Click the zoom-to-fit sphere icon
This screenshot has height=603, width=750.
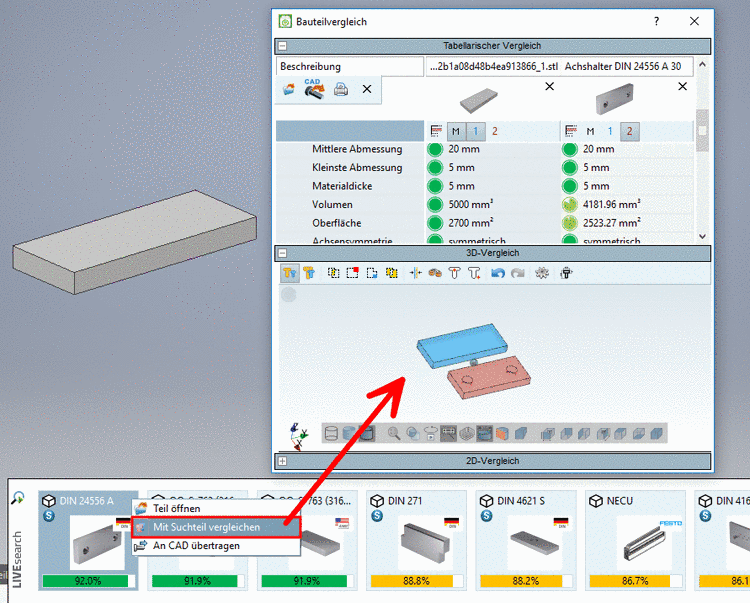pos(412,433)
